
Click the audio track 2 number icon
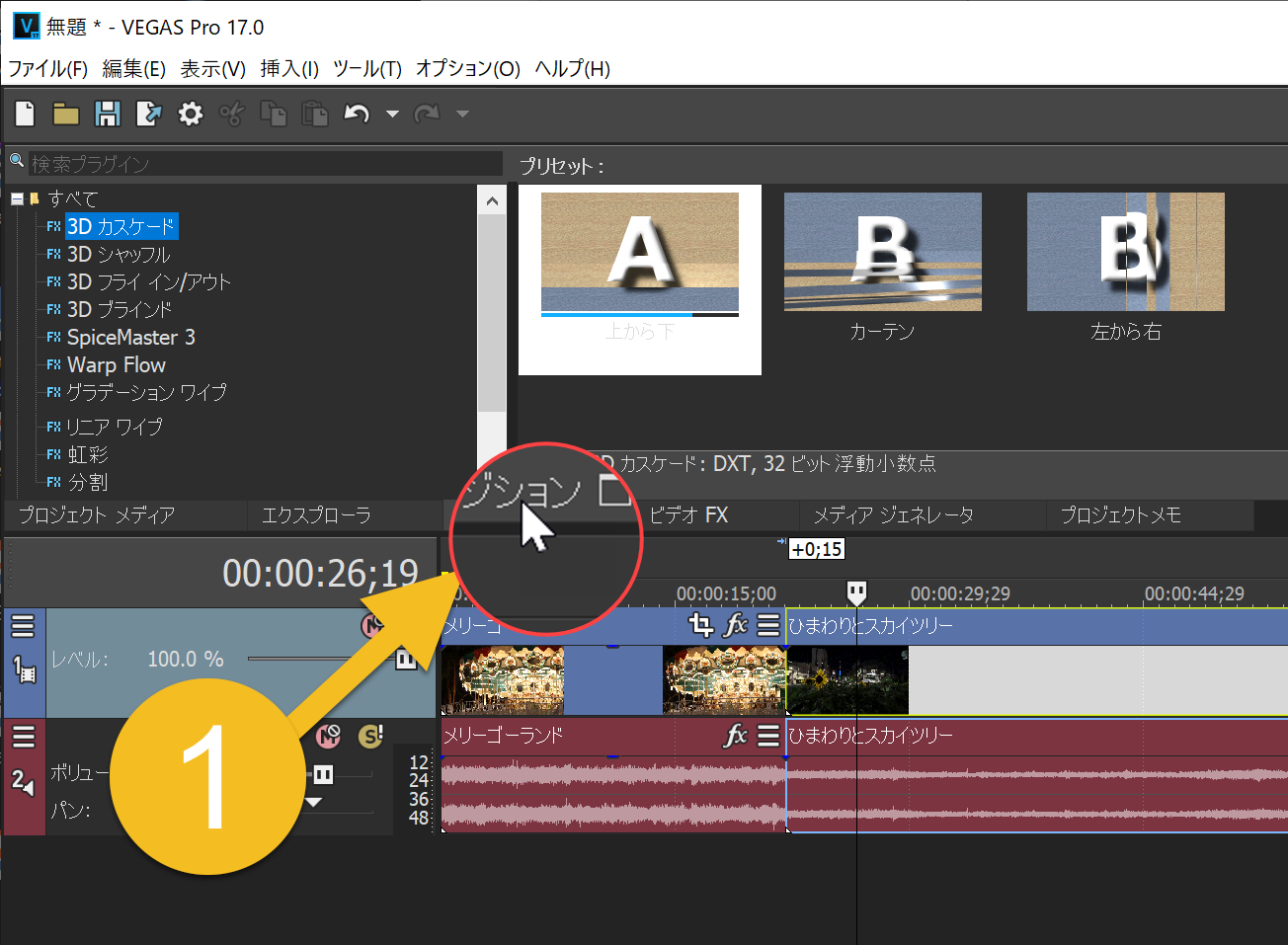(x=24, y=782)
